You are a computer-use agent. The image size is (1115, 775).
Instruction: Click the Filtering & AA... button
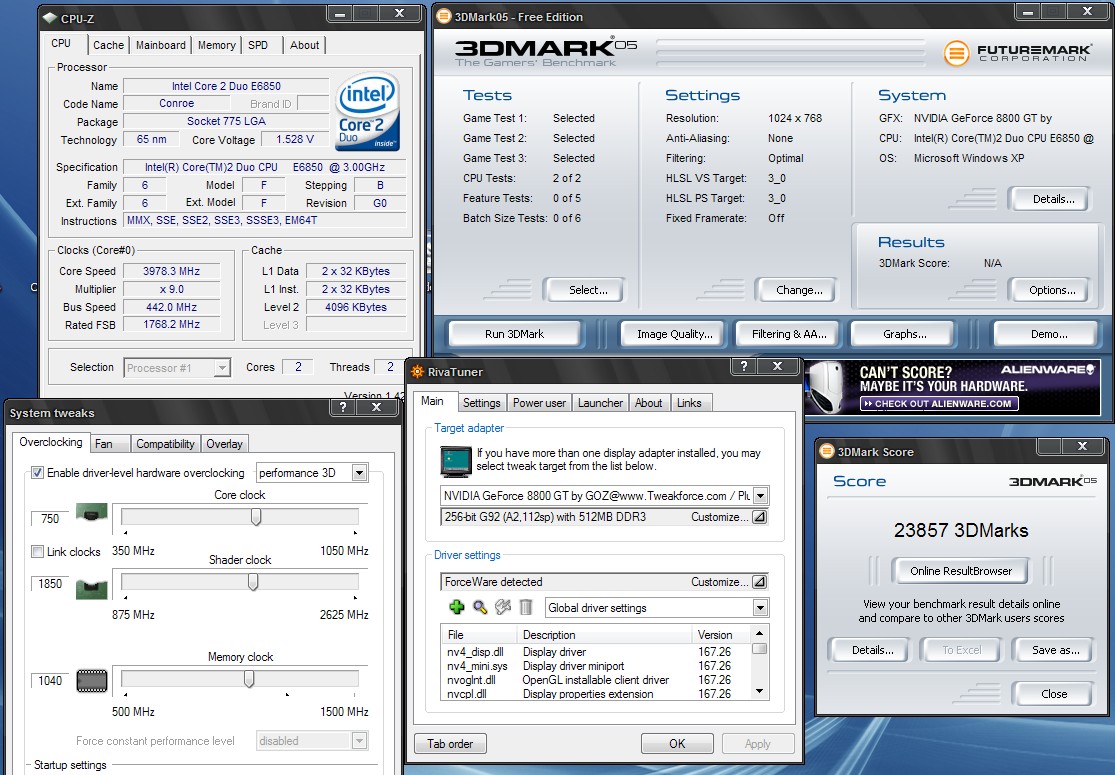pyautogui.click(x=789, y=334)
